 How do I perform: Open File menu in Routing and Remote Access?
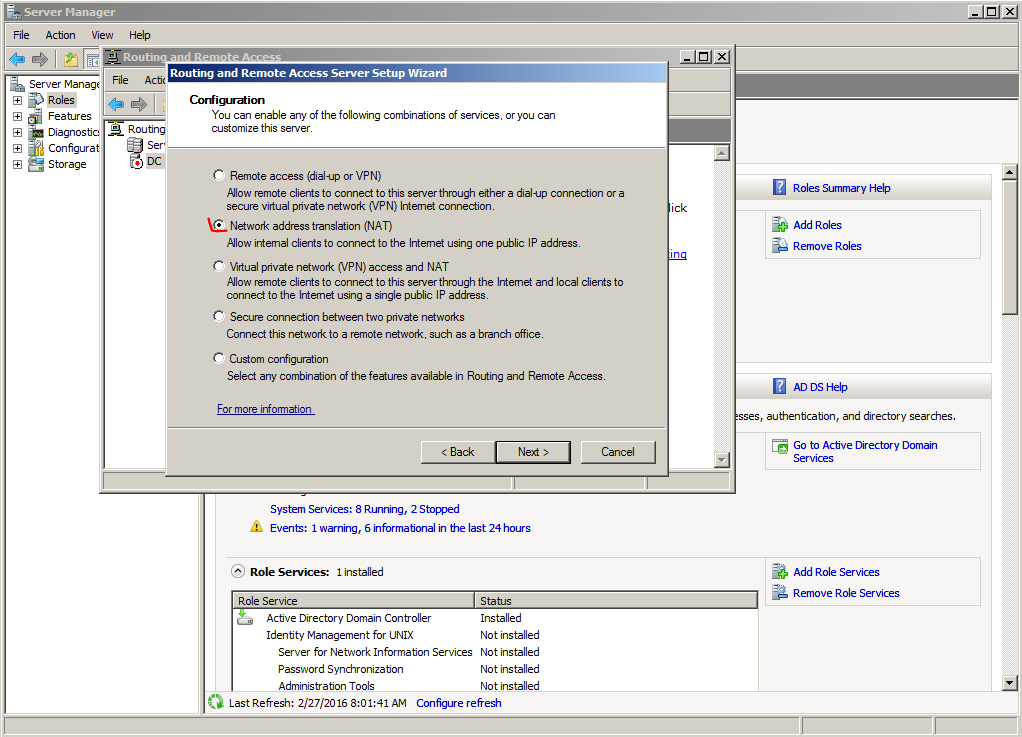pyautogui.click(x=121, y=80)
